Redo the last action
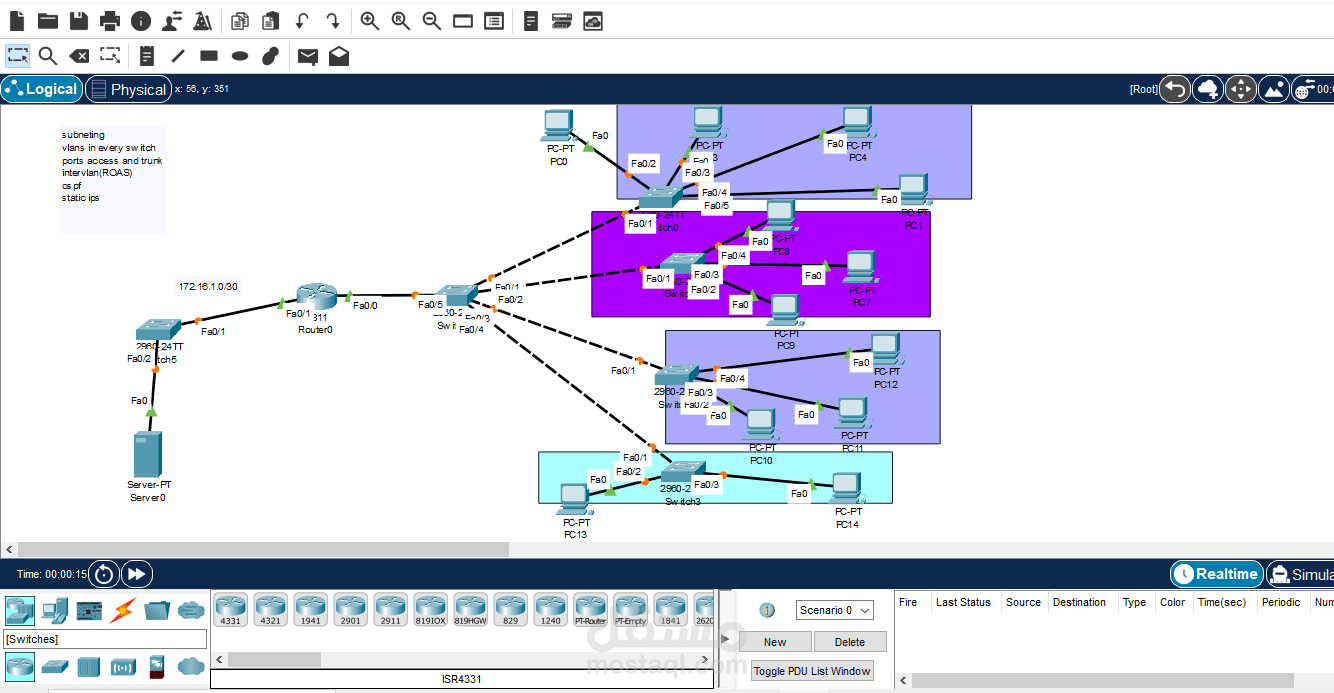The image size is (1334, 693). [x=333, y=20]
